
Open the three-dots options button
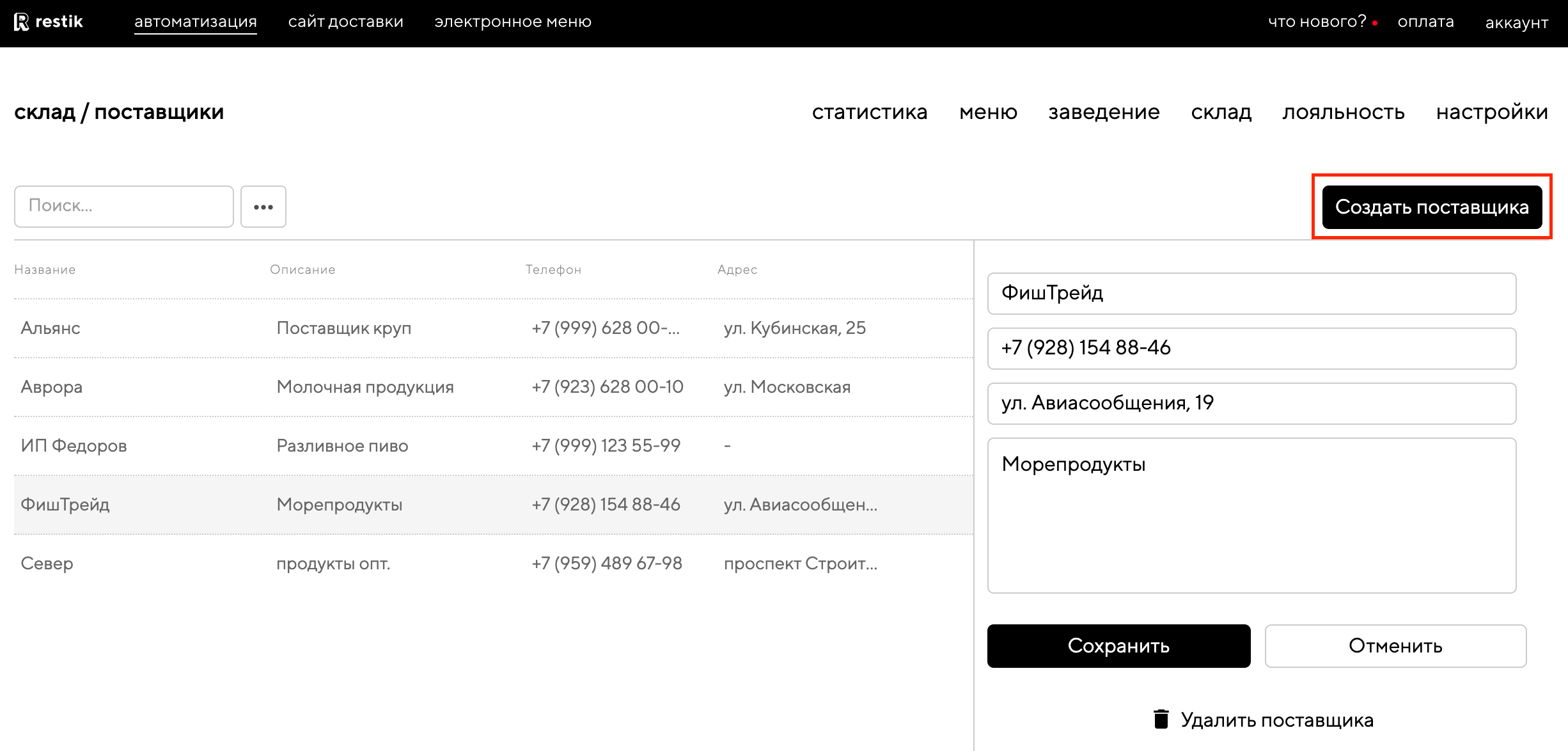point(263,207)
